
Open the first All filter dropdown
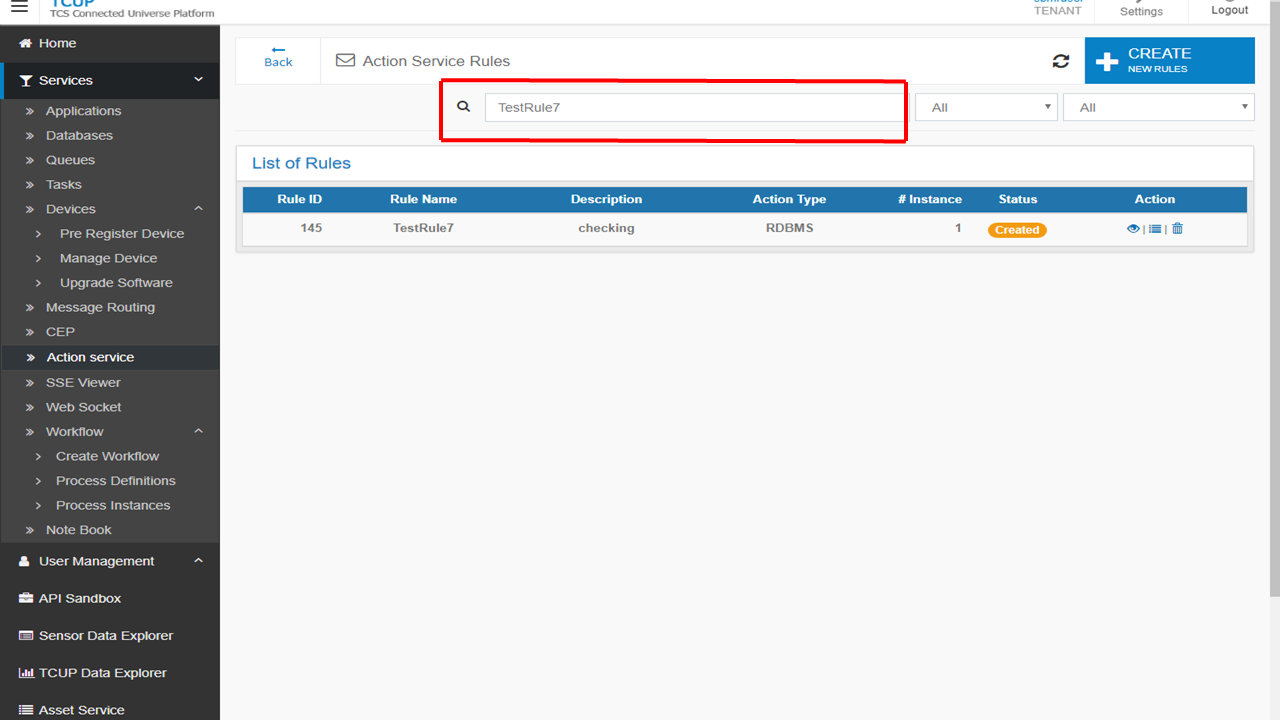pyautogui.click(x=986, y=107)
